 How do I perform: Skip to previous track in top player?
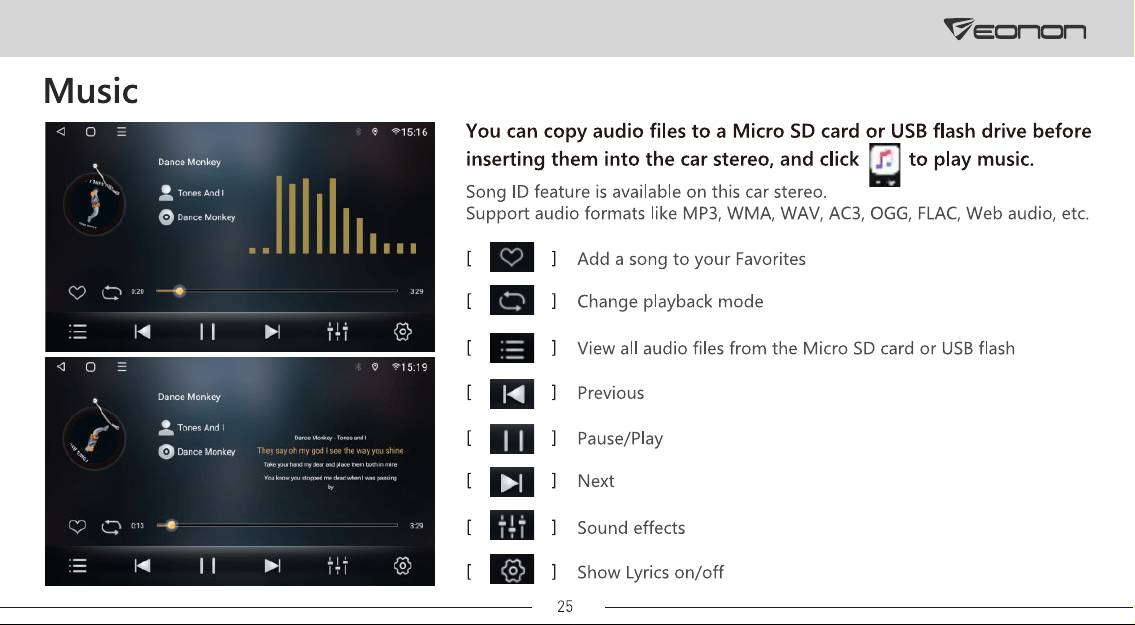pos(143,332)
